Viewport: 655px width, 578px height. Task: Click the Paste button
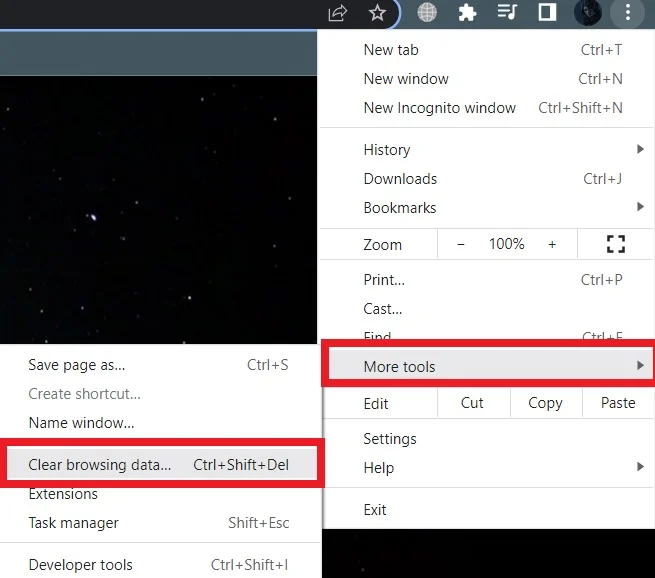coord(618,403)
